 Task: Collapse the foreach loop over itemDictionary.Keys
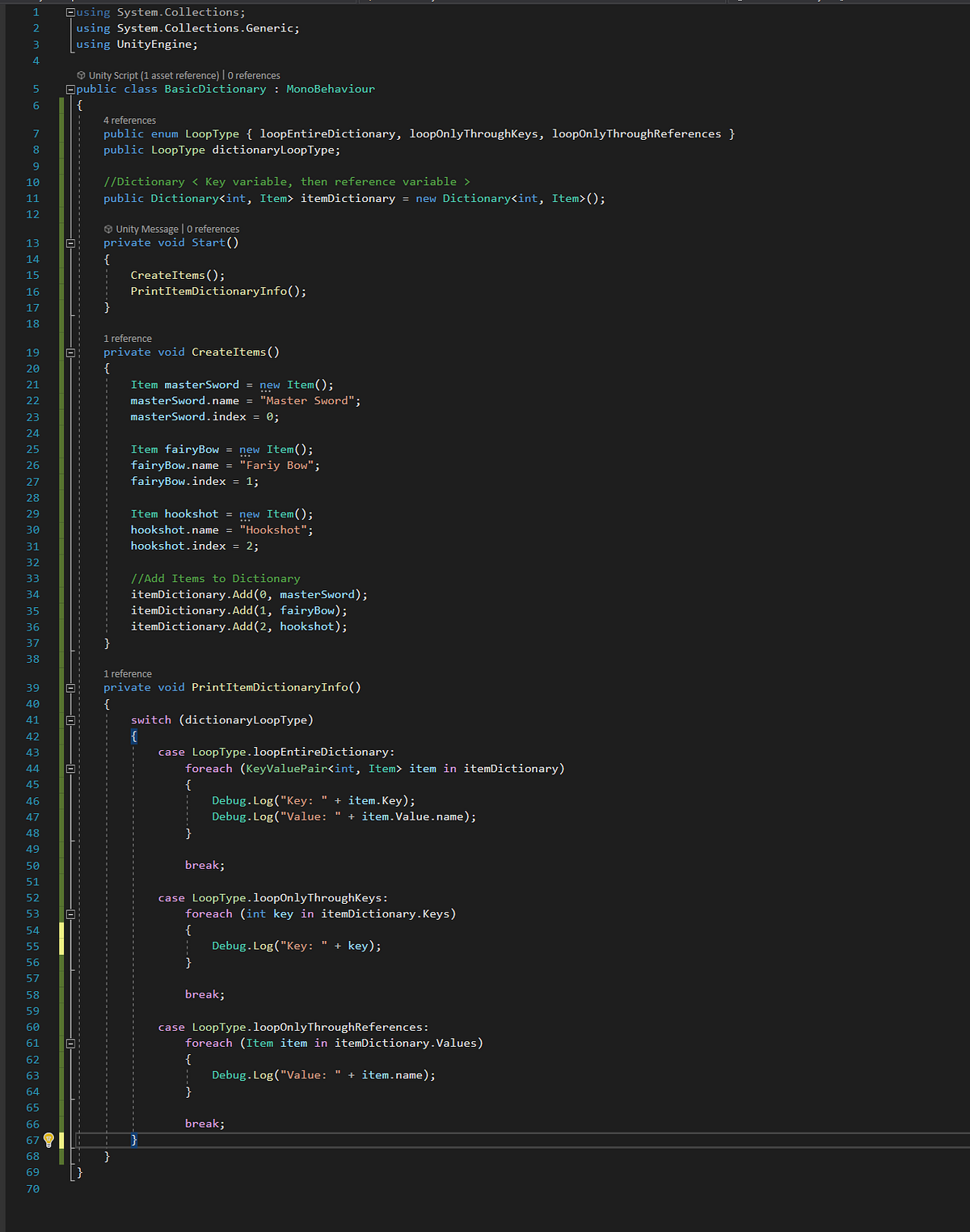(x=71, y=913)
